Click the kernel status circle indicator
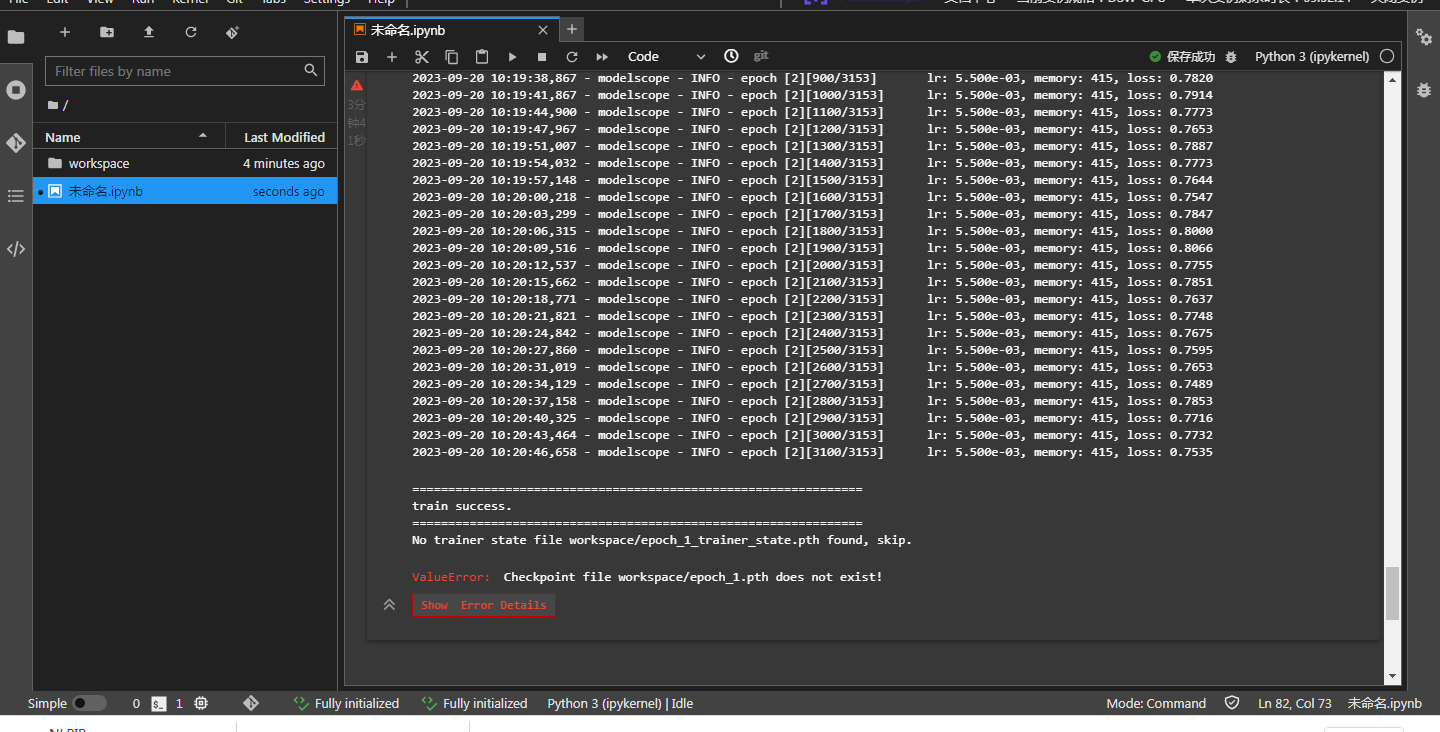 pyautogui.click(x=1387, y=57)
